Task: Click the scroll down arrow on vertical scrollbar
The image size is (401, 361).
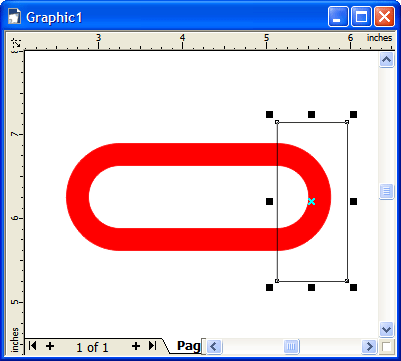Action: [386, 330]
